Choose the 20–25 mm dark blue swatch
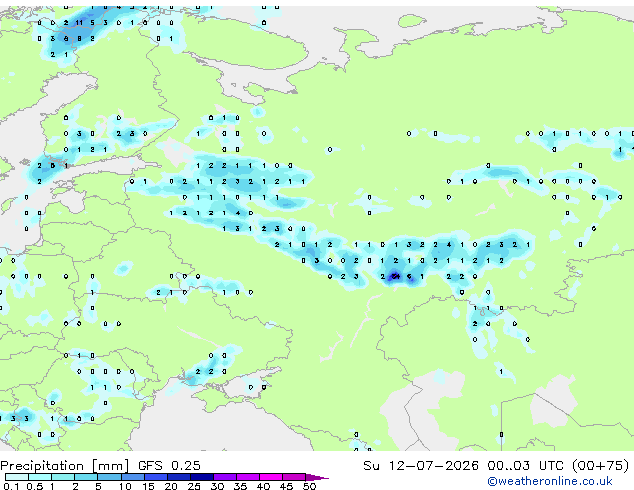 pos(178,477)
